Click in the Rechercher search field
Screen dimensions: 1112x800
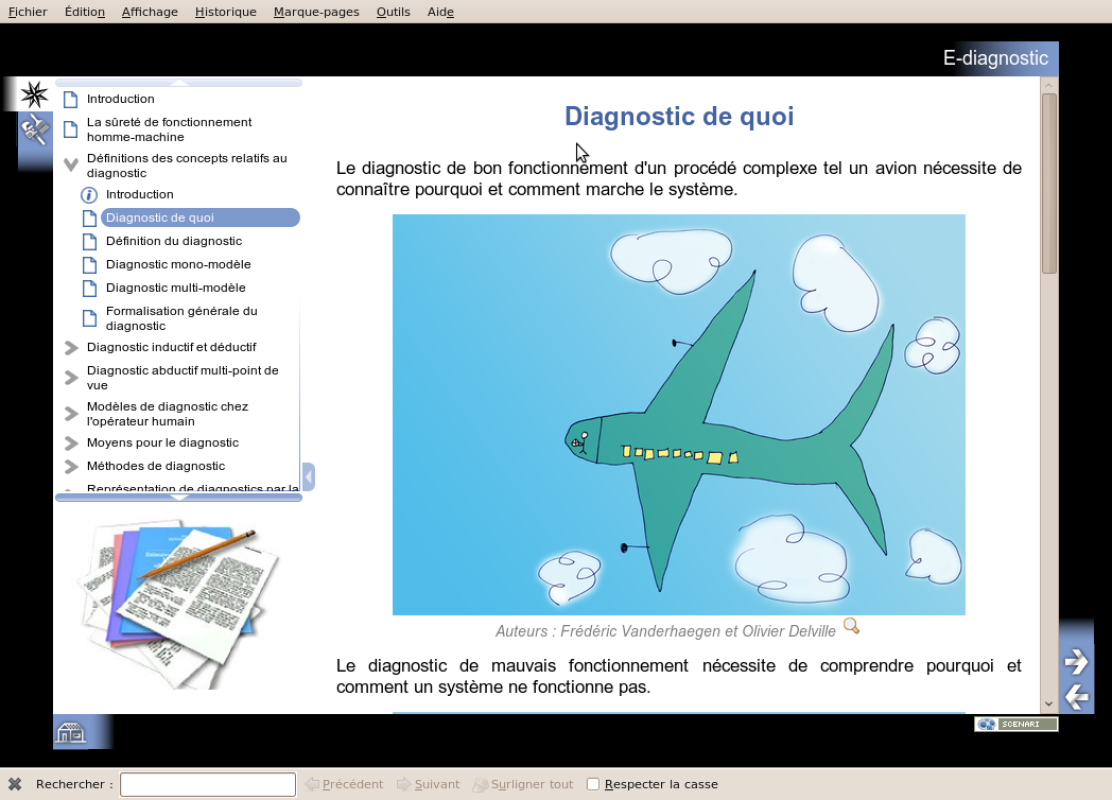point(208,784)
